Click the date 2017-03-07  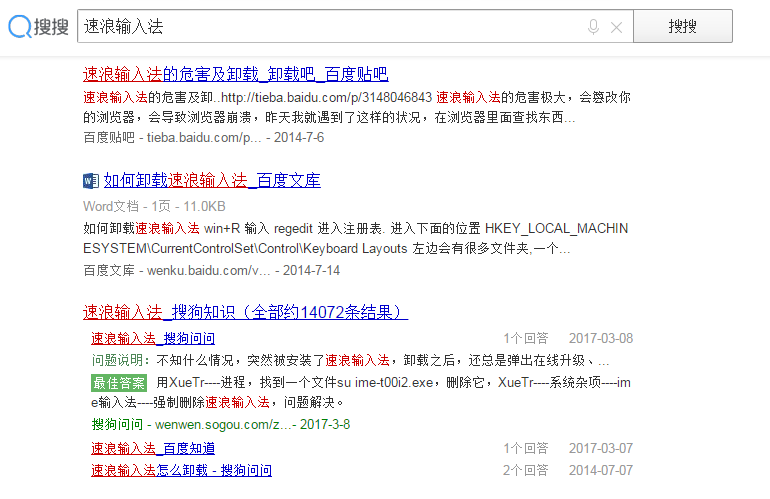(601, 448)
